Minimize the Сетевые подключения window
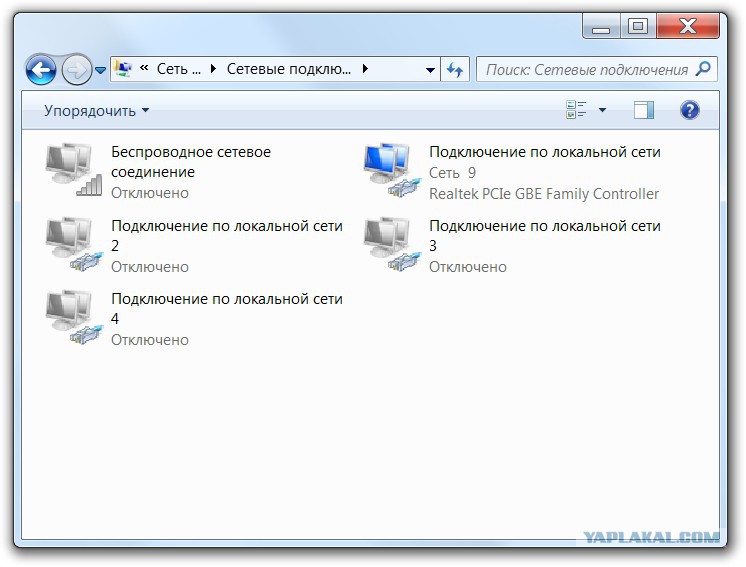Image resolution: width=746 pixels, height=567 pixels. 601,26
